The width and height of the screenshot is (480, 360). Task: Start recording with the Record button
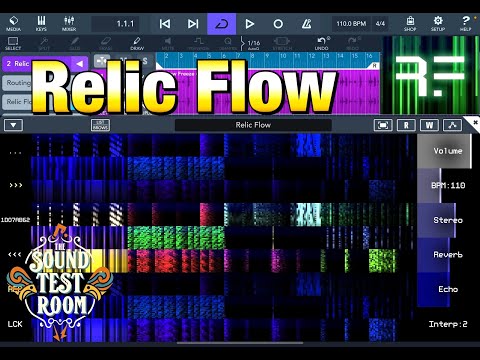tap(278, 24)
